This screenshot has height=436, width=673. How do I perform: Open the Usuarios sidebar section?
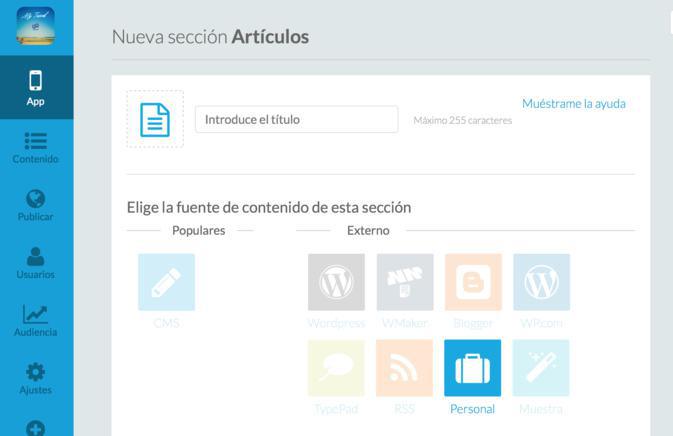(36, 263)
